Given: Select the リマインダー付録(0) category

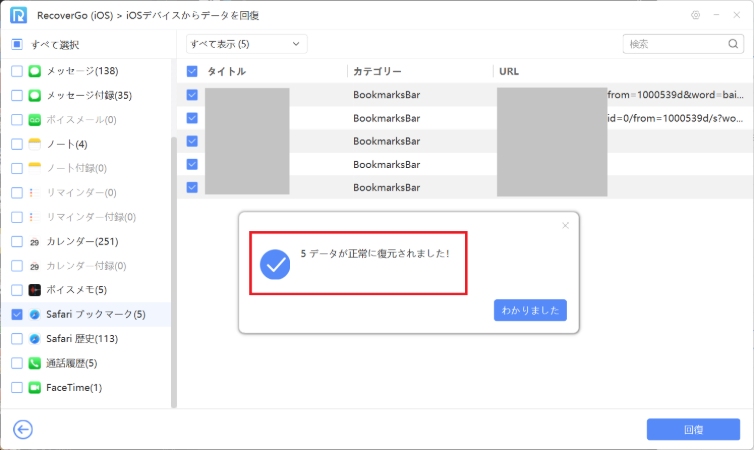Looking at the screenshot, I should coord(91,217).
